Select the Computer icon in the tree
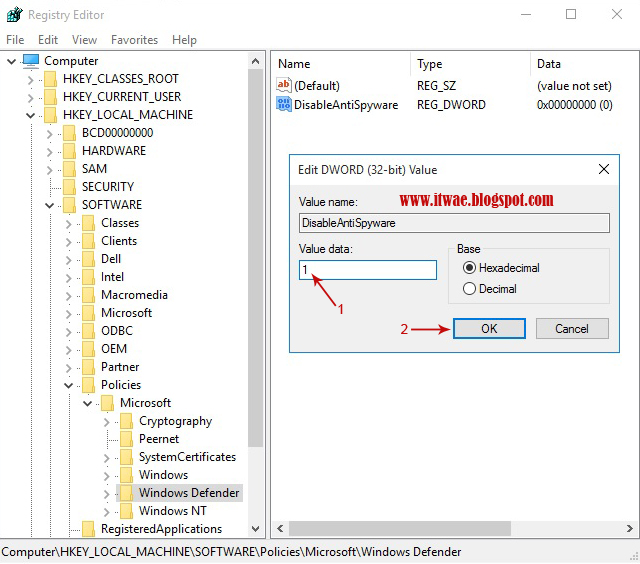This screenshot has width=640, height=564. pos(31,61)
